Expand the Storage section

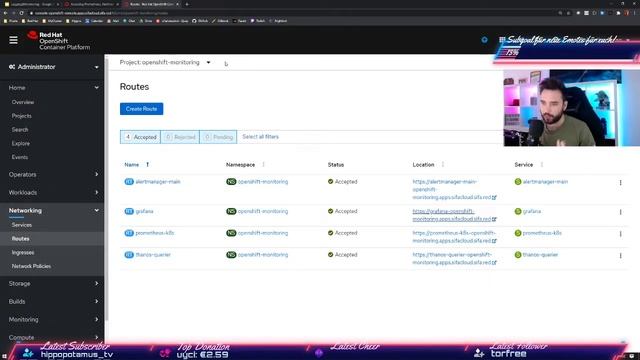tap(52, 283)
